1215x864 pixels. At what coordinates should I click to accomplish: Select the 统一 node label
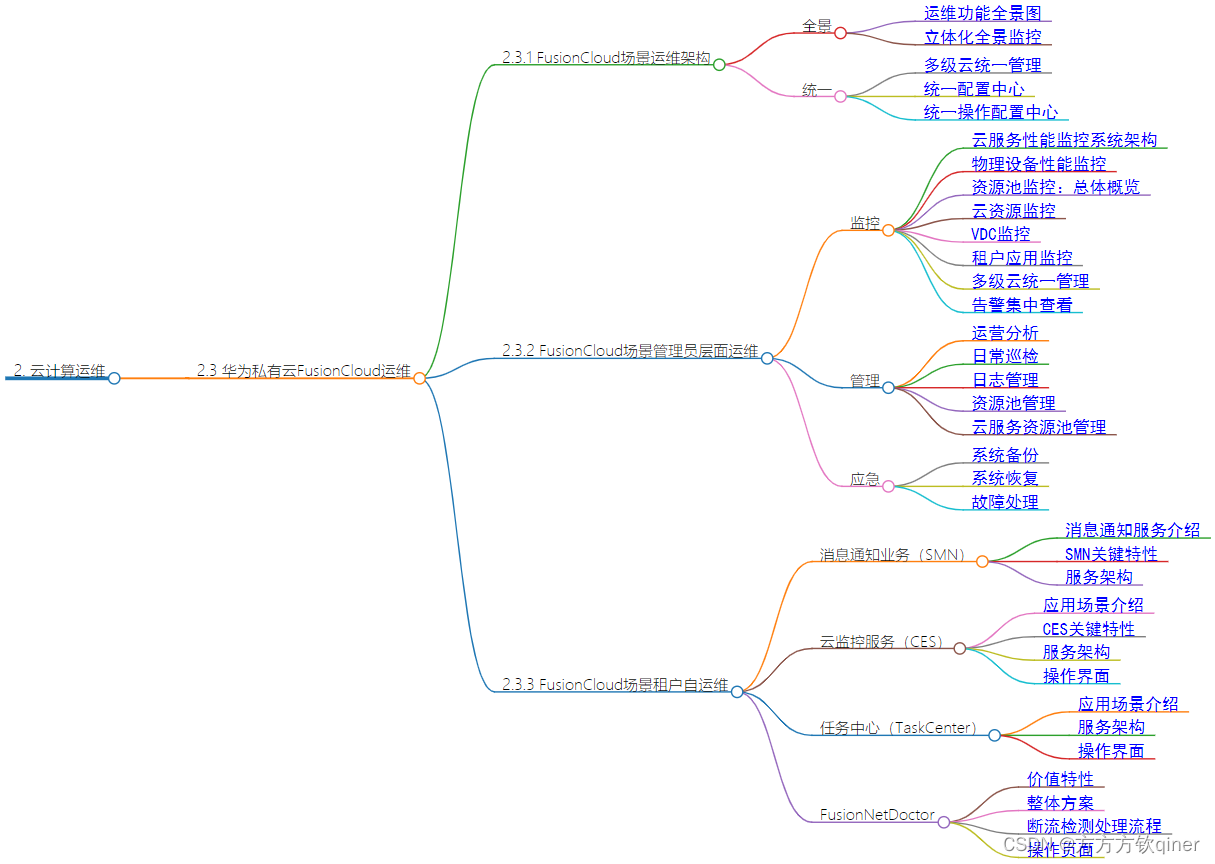pyautogui.click(x=817, y=90)
